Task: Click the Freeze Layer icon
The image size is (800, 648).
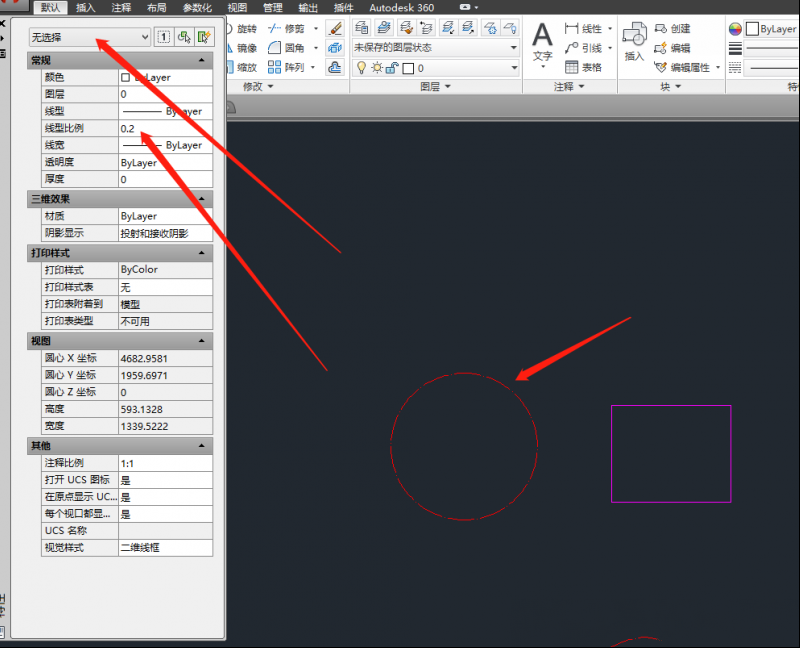Action: pos(490,27)
